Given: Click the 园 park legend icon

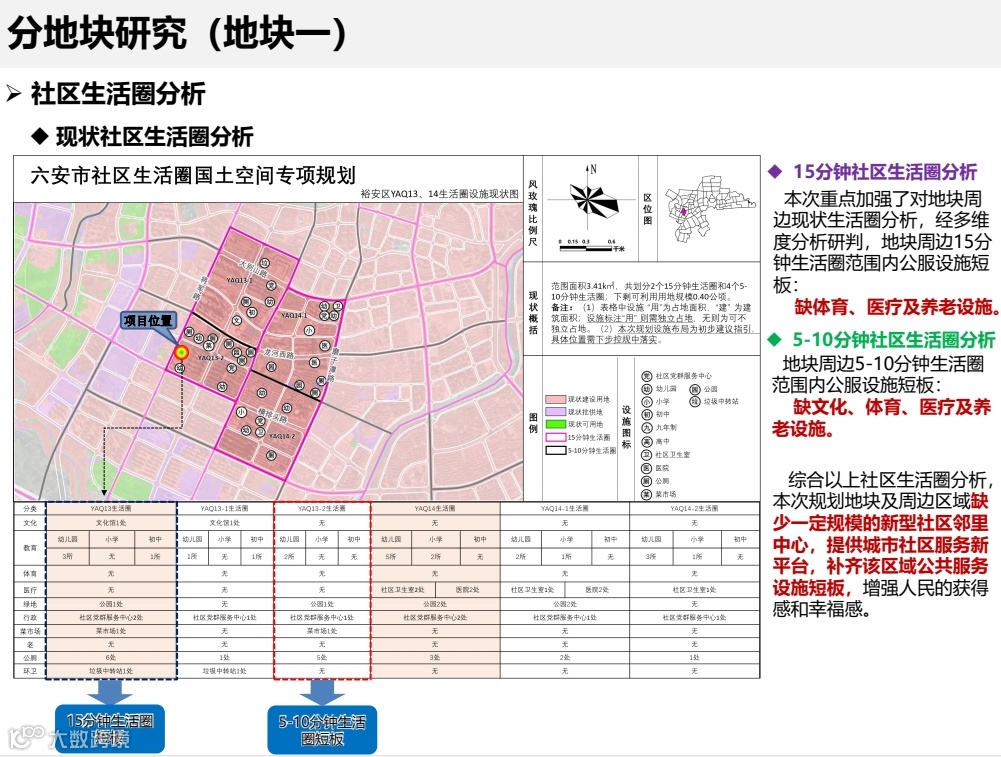Looking at the screenshot, I should 695,389.
